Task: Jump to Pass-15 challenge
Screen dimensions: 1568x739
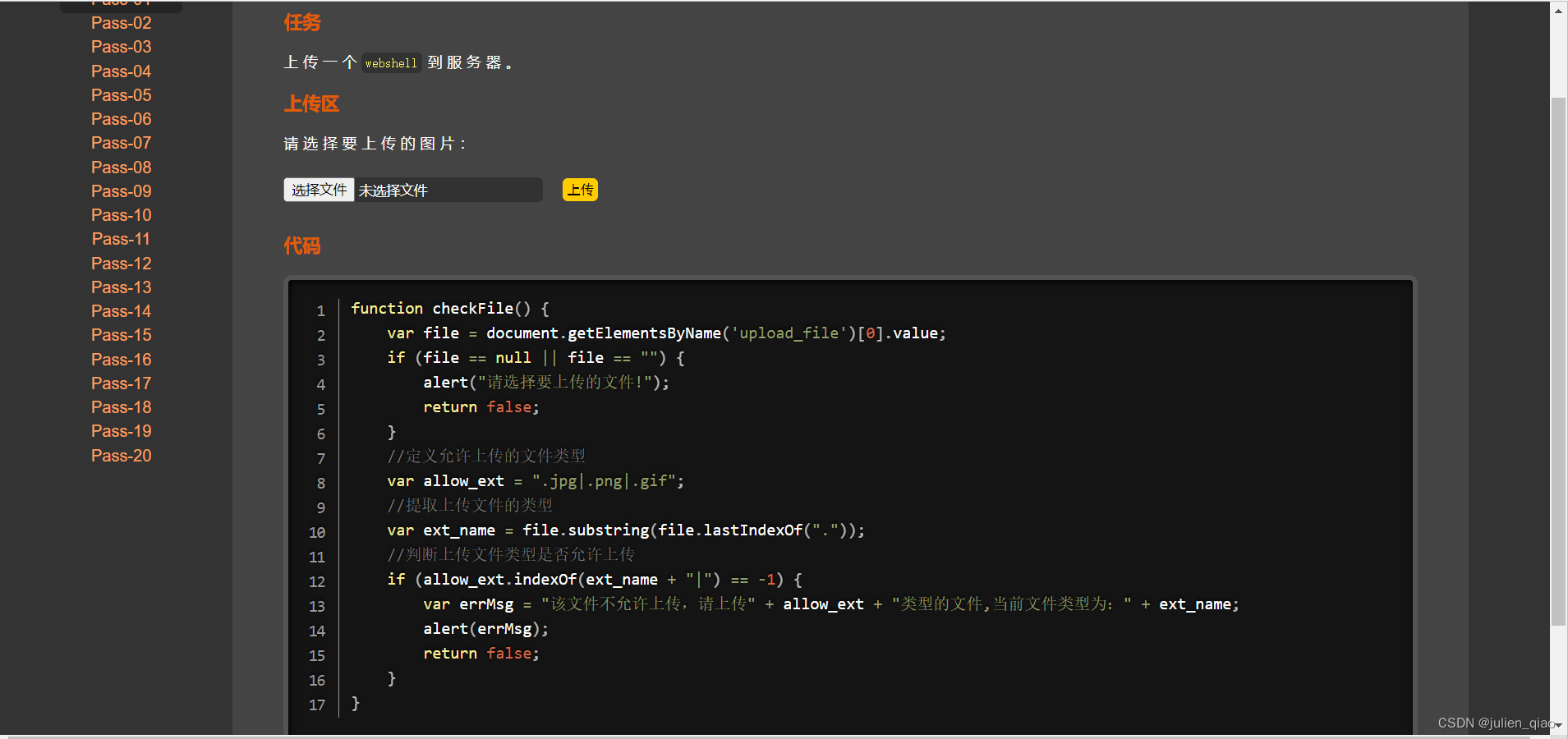Action: (x=121, y=335)
